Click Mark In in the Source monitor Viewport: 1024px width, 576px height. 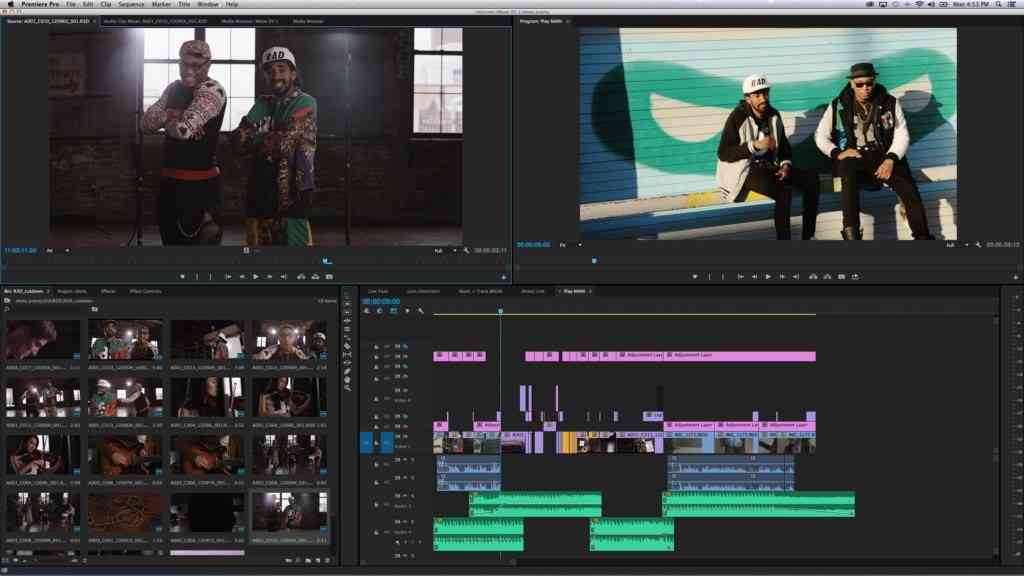pos(183,276)
